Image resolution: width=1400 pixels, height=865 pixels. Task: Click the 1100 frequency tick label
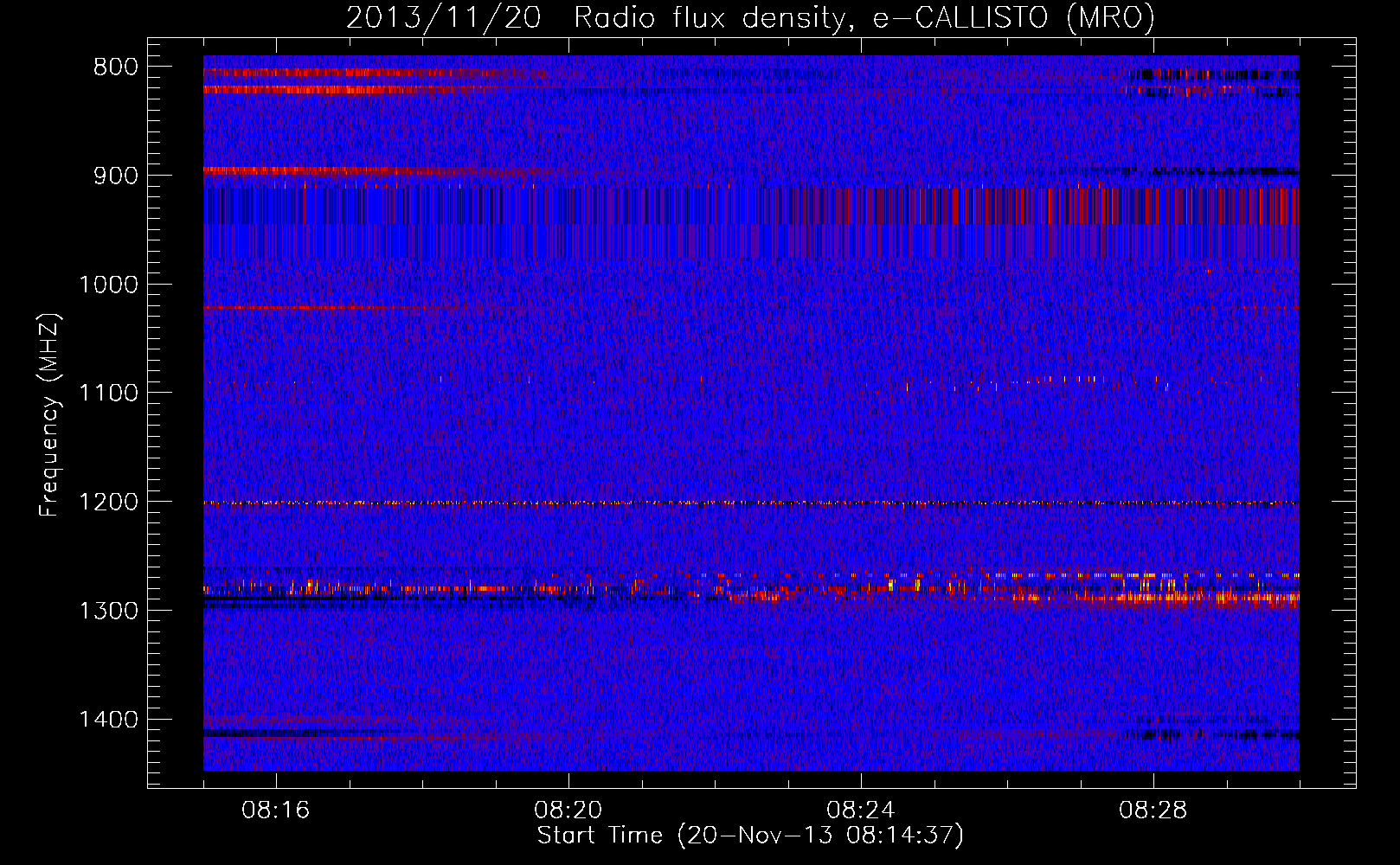(x=108, y=394)
